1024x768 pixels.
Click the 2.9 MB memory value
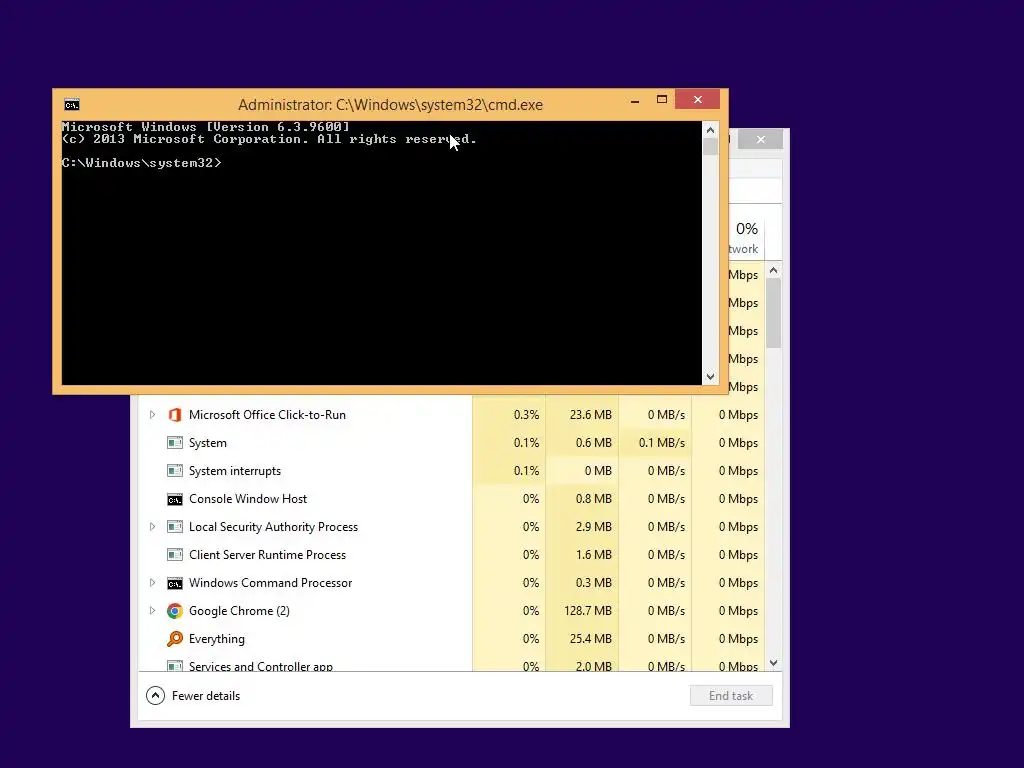tap(594, 527)
